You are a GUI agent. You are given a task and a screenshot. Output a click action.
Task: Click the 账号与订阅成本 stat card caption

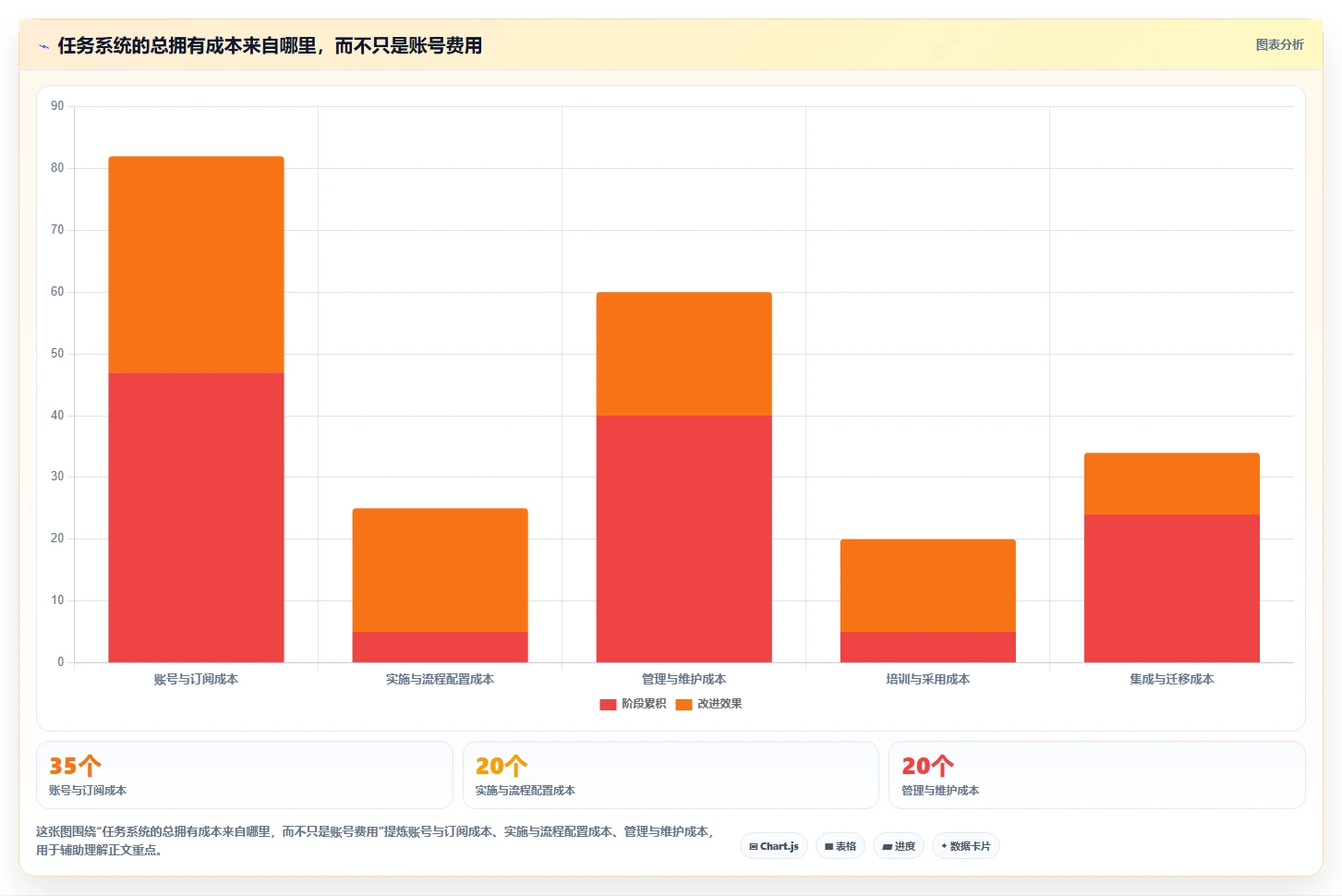(88, 791)
